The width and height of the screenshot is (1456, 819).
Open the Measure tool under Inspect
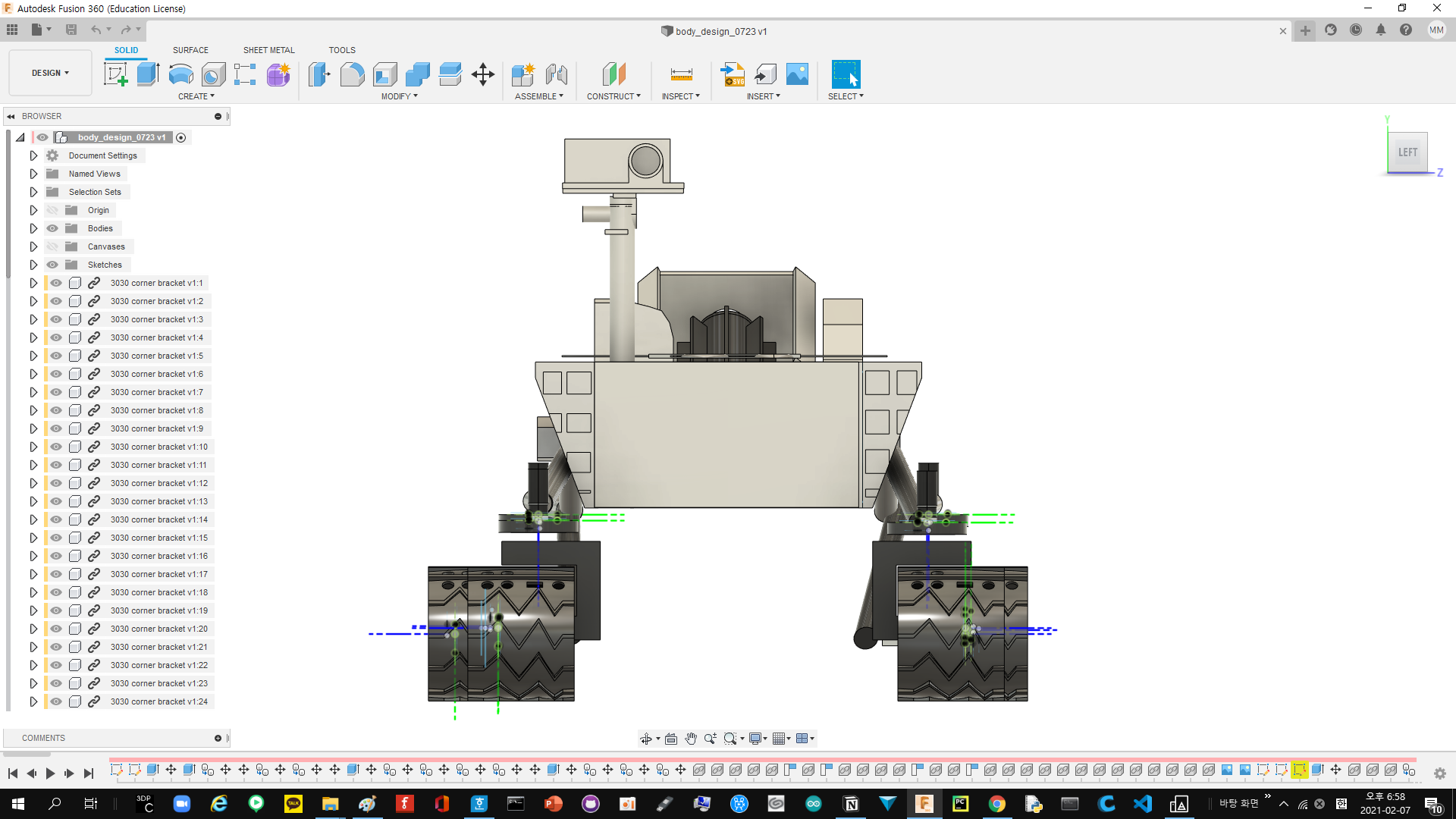(680, 74)
